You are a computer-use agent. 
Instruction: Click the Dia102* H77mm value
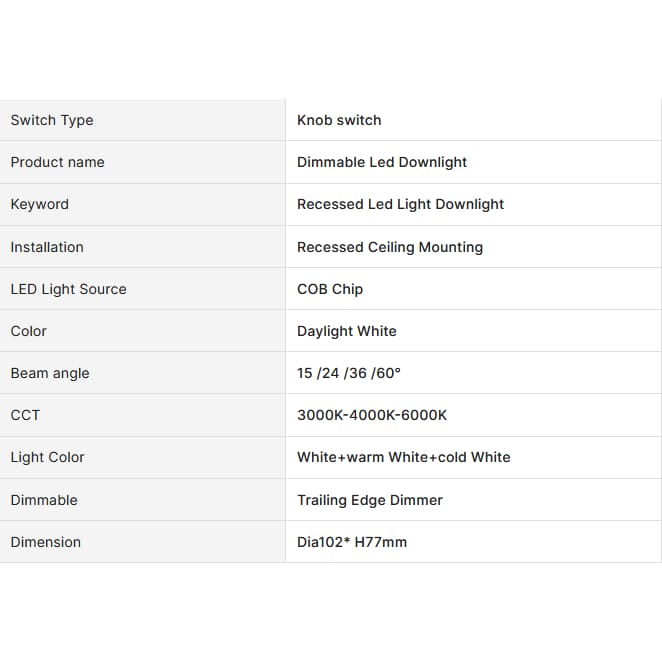352,542
